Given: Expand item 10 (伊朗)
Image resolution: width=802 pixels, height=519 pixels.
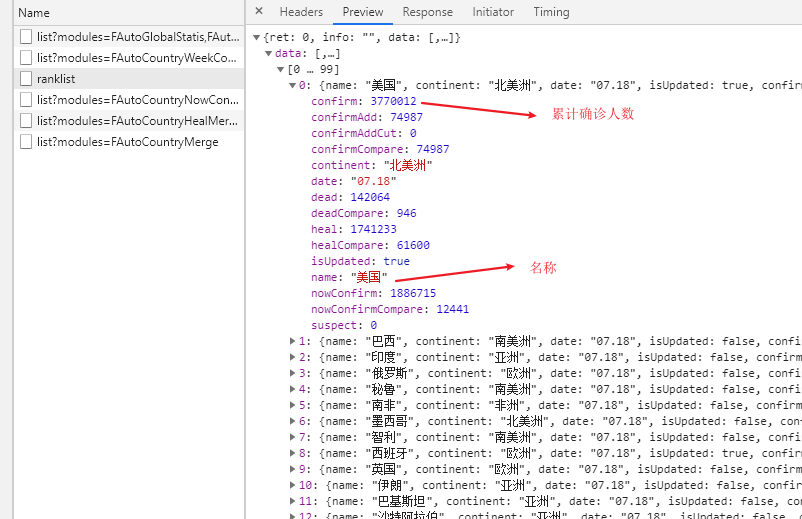Looking at the screenshot, I should pos(293,485).
